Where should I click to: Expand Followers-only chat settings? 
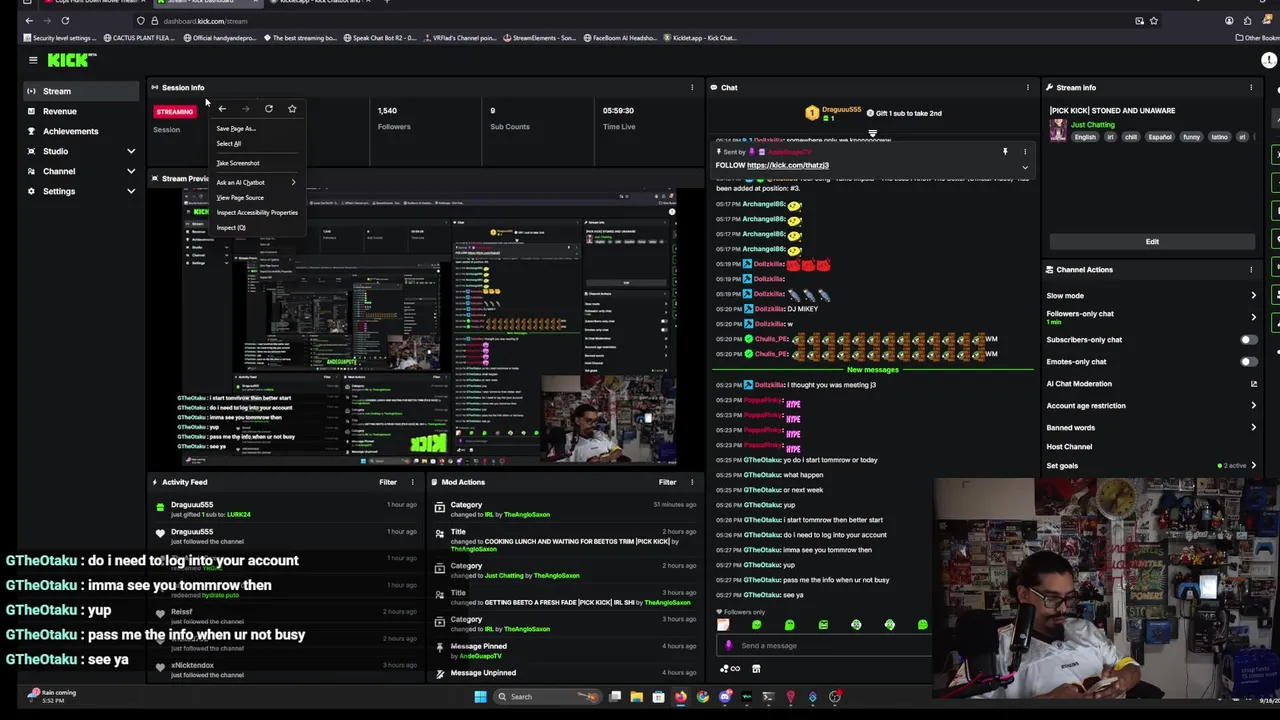pyautogui.click(x=1253, y=317)
